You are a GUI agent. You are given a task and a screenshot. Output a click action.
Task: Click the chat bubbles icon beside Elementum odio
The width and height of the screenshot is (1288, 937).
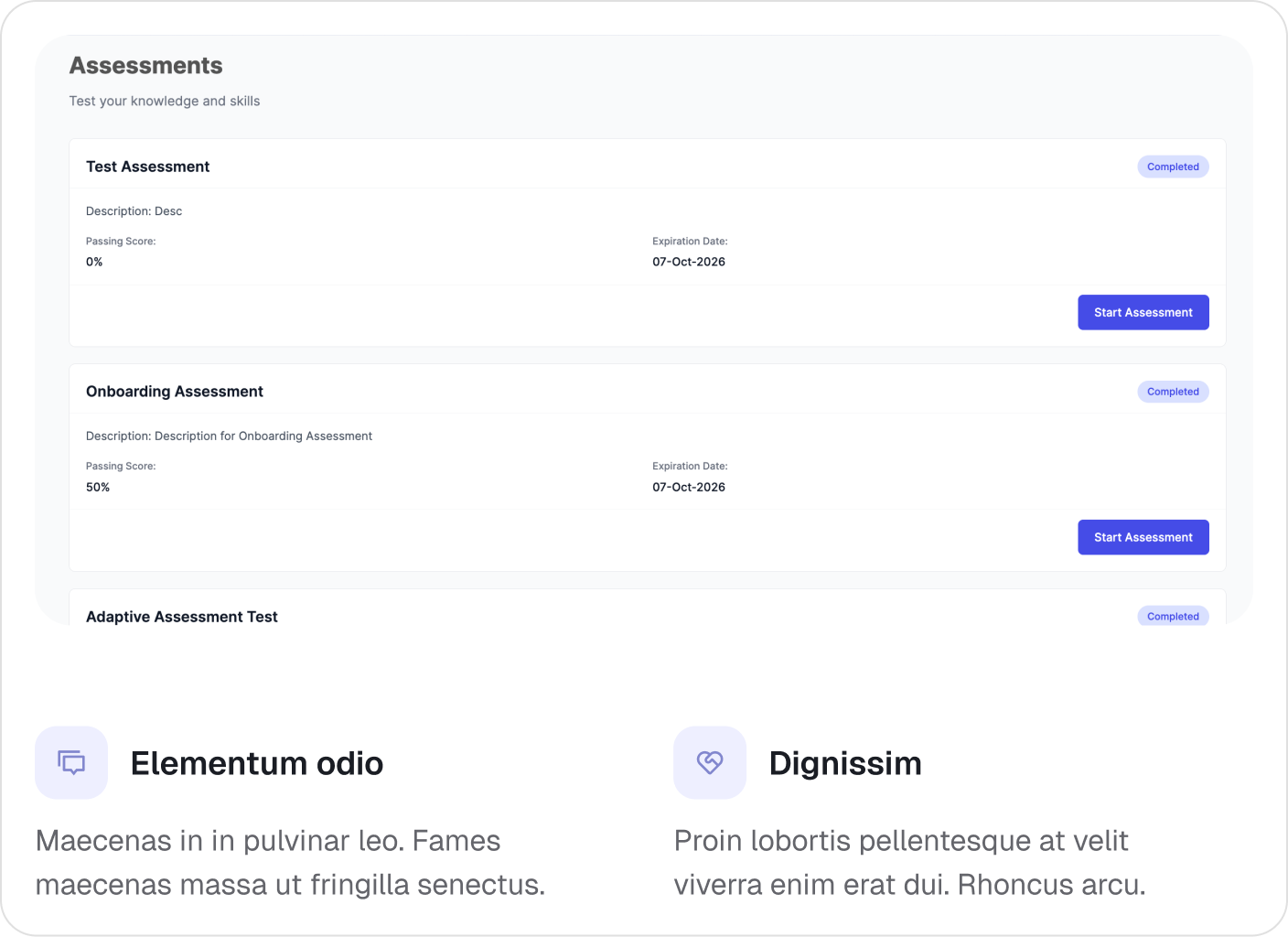71,762
